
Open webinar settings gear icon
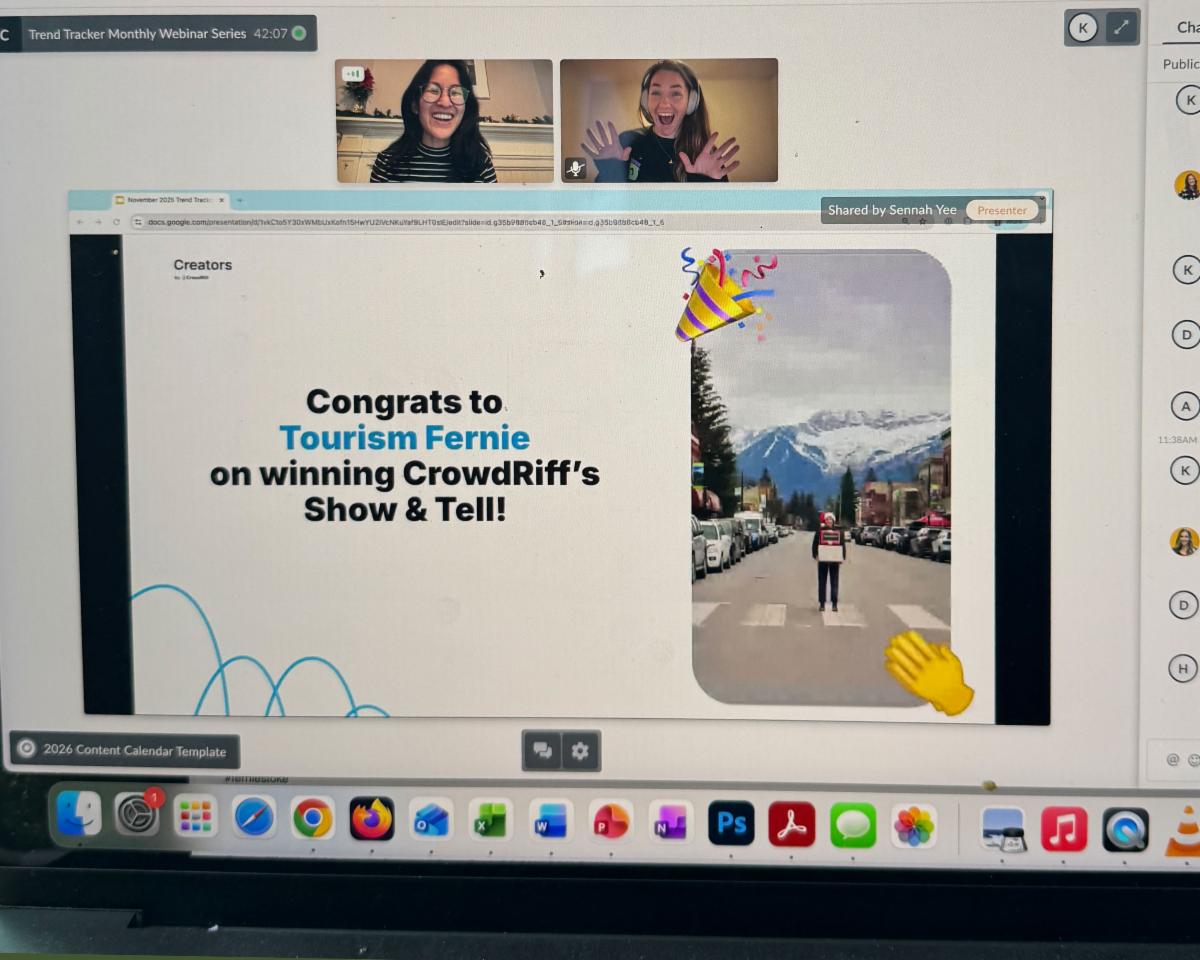581,751
